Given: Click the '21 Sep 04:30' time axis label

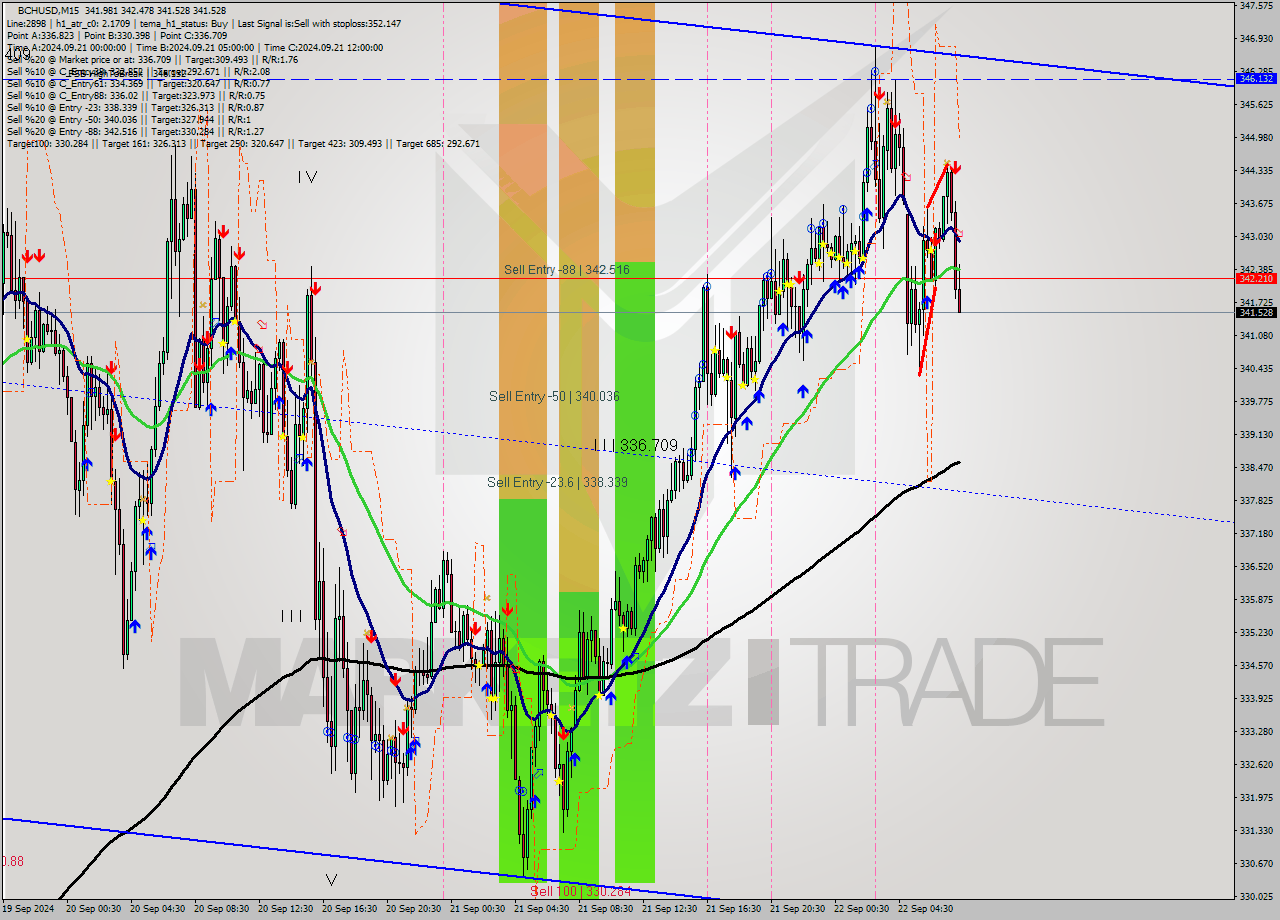Looking at the screenshot, I should [x=541, y=909].
